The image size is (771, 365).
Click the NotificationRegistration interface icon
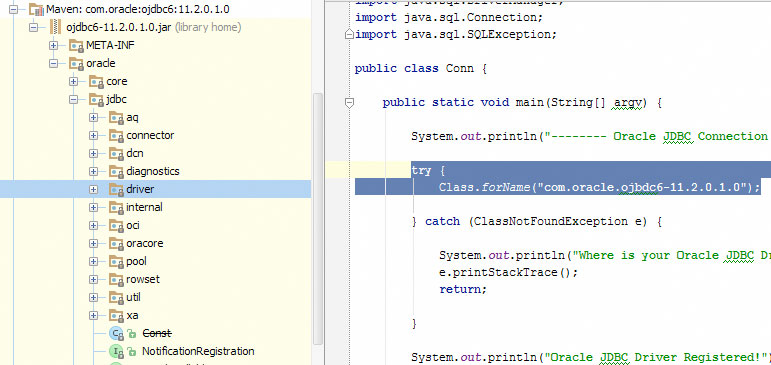point(116,351)
